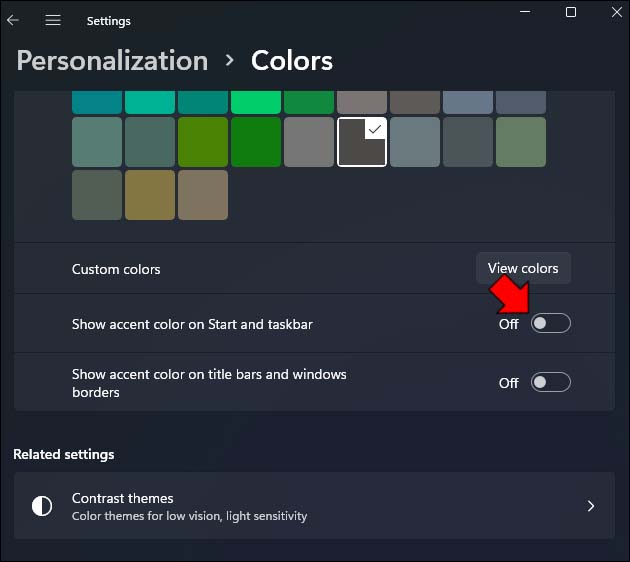Enable accent color on title bars and borders

(x=550, y=382)
